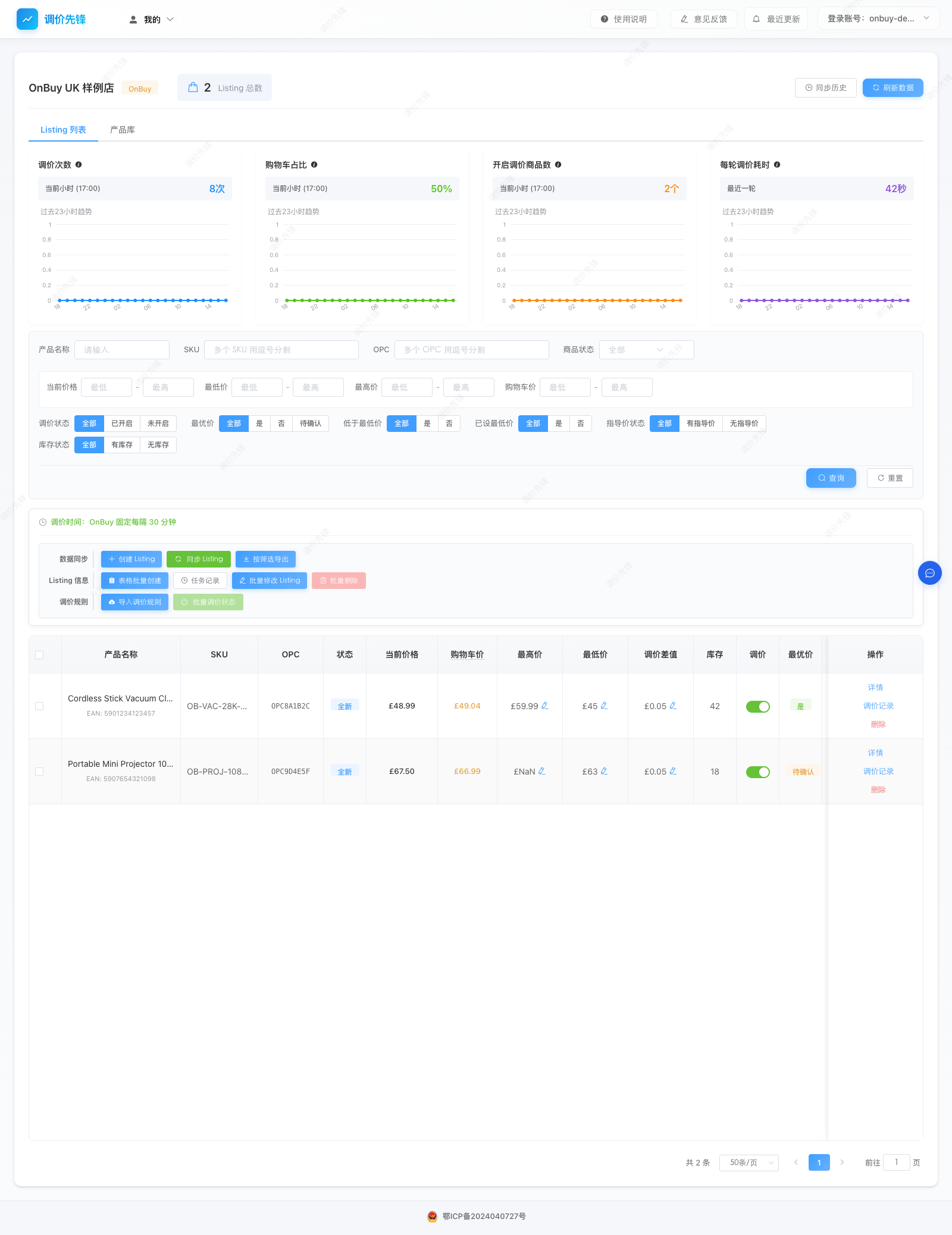Screen dimensions: 952x1235
Task: Toggle repricing switch for Cordless Stick Vacuum
Action: tap(758, 706)
